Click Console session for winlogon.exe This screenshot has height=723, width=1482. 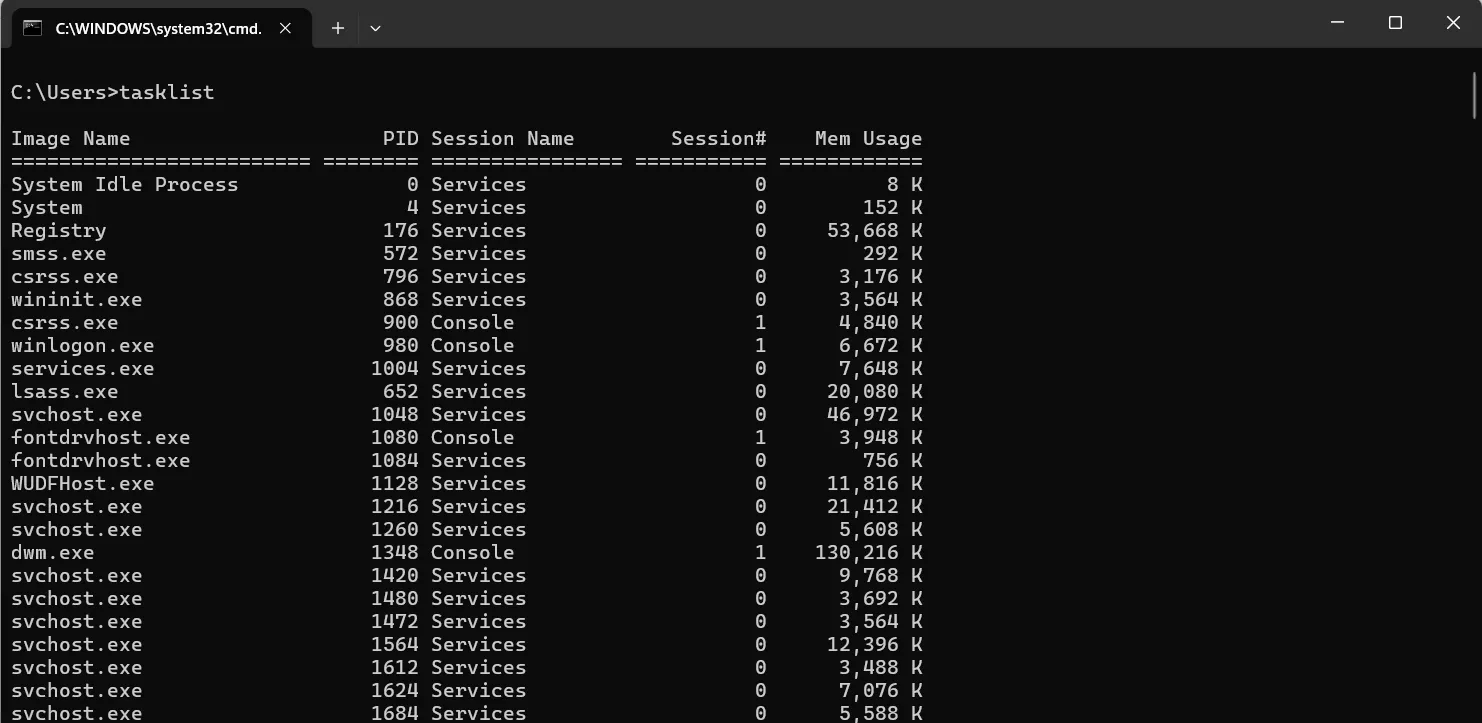coord(473,345)
